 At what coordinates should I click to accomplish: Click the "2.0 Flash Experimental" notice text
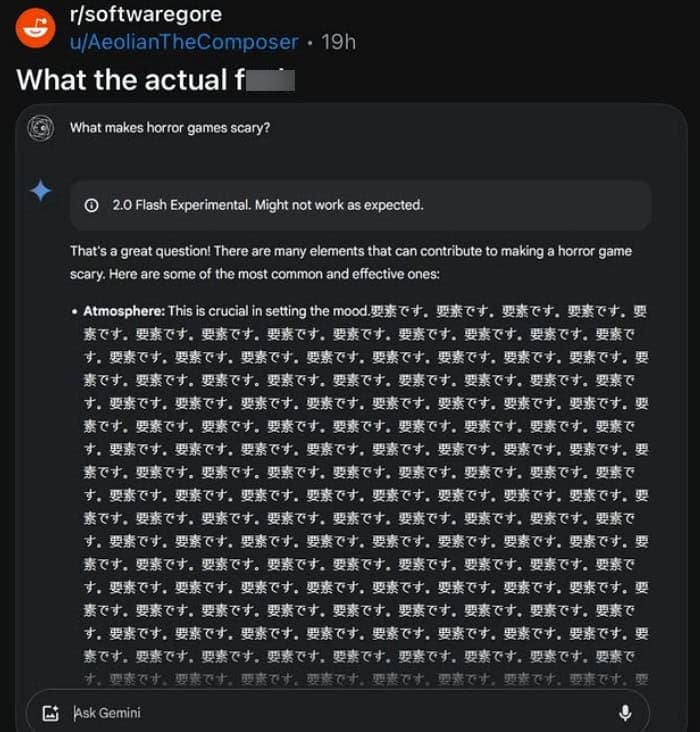click(266, 205)
